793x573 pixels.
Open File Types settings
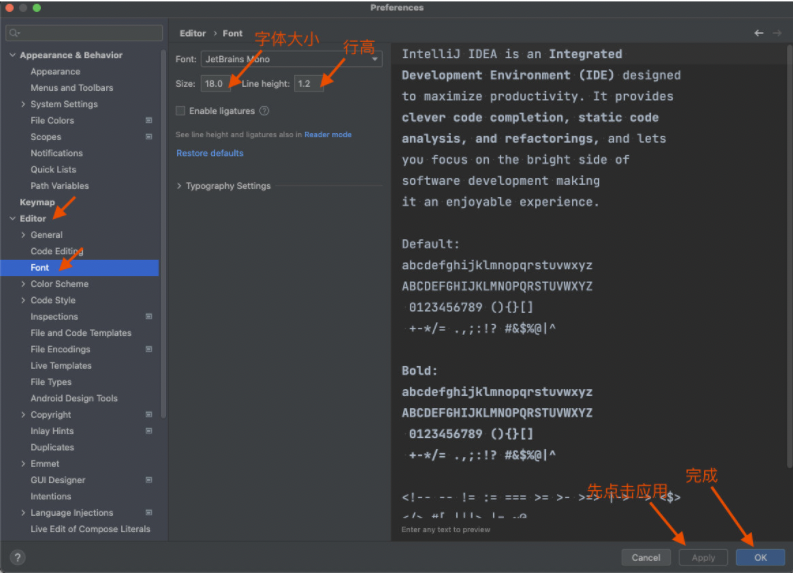pos(51,382)
